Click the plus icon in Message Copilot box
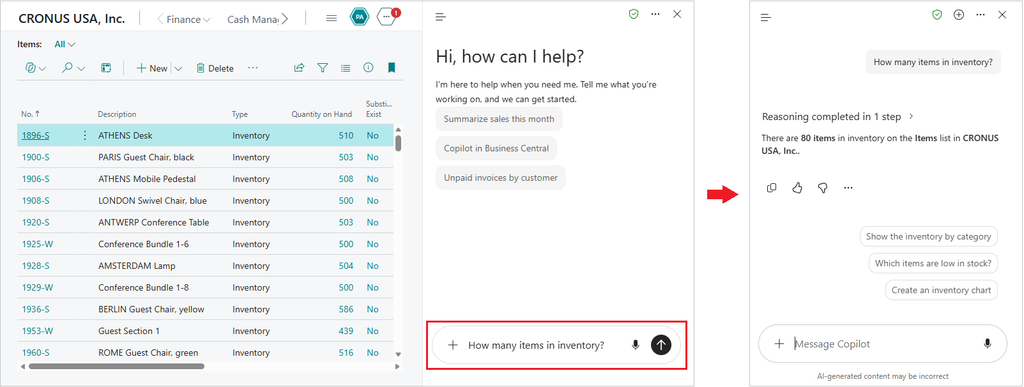1024x387 pixels. pos(778,344)
